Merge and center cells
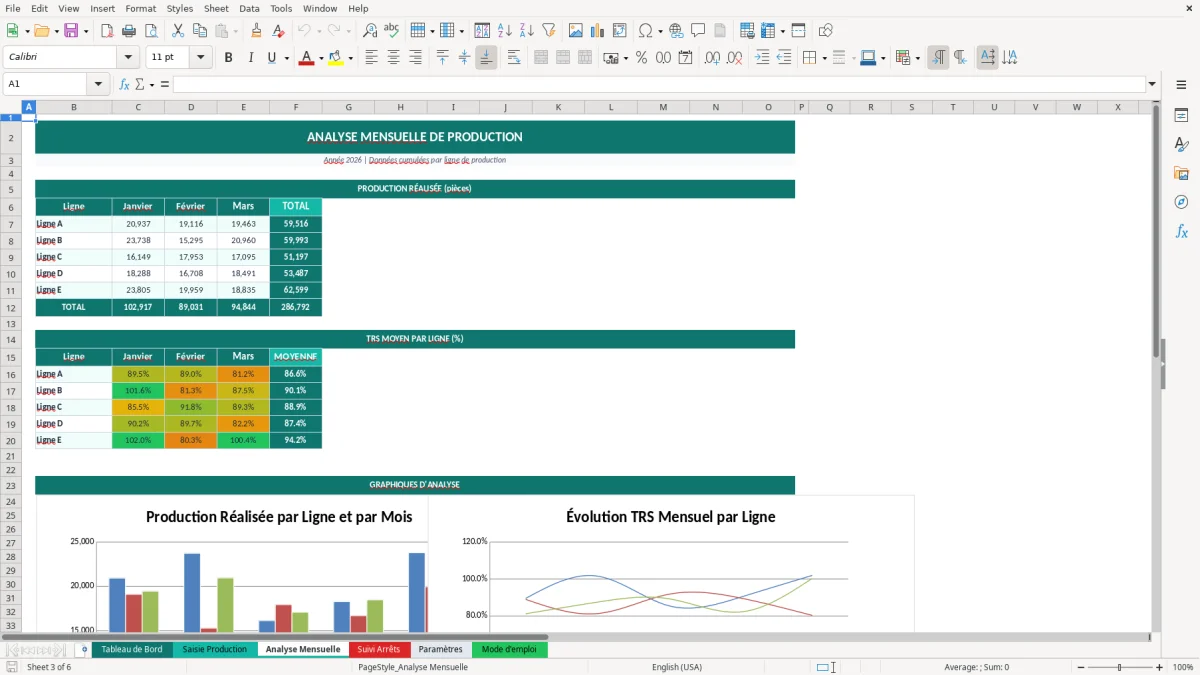Screen dimensions: 1200x675 pos(541,58)
